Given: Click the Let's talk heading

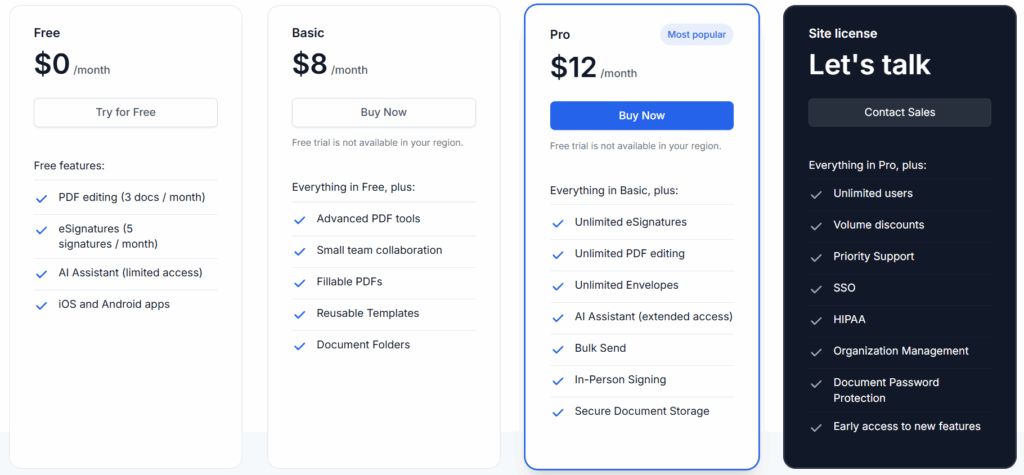Looking at the screenshot, I should (x=869, y=65).
